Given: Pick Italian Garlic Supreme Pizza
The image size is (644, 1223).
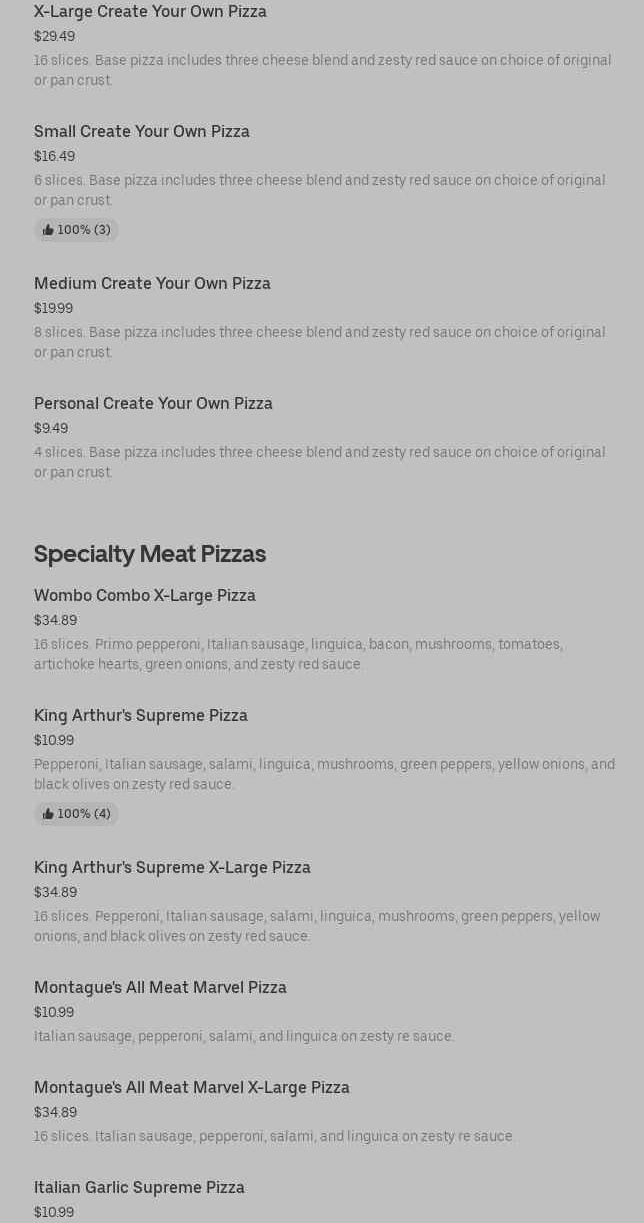Looking at the screenshot, I should (x=139, y=1187).
